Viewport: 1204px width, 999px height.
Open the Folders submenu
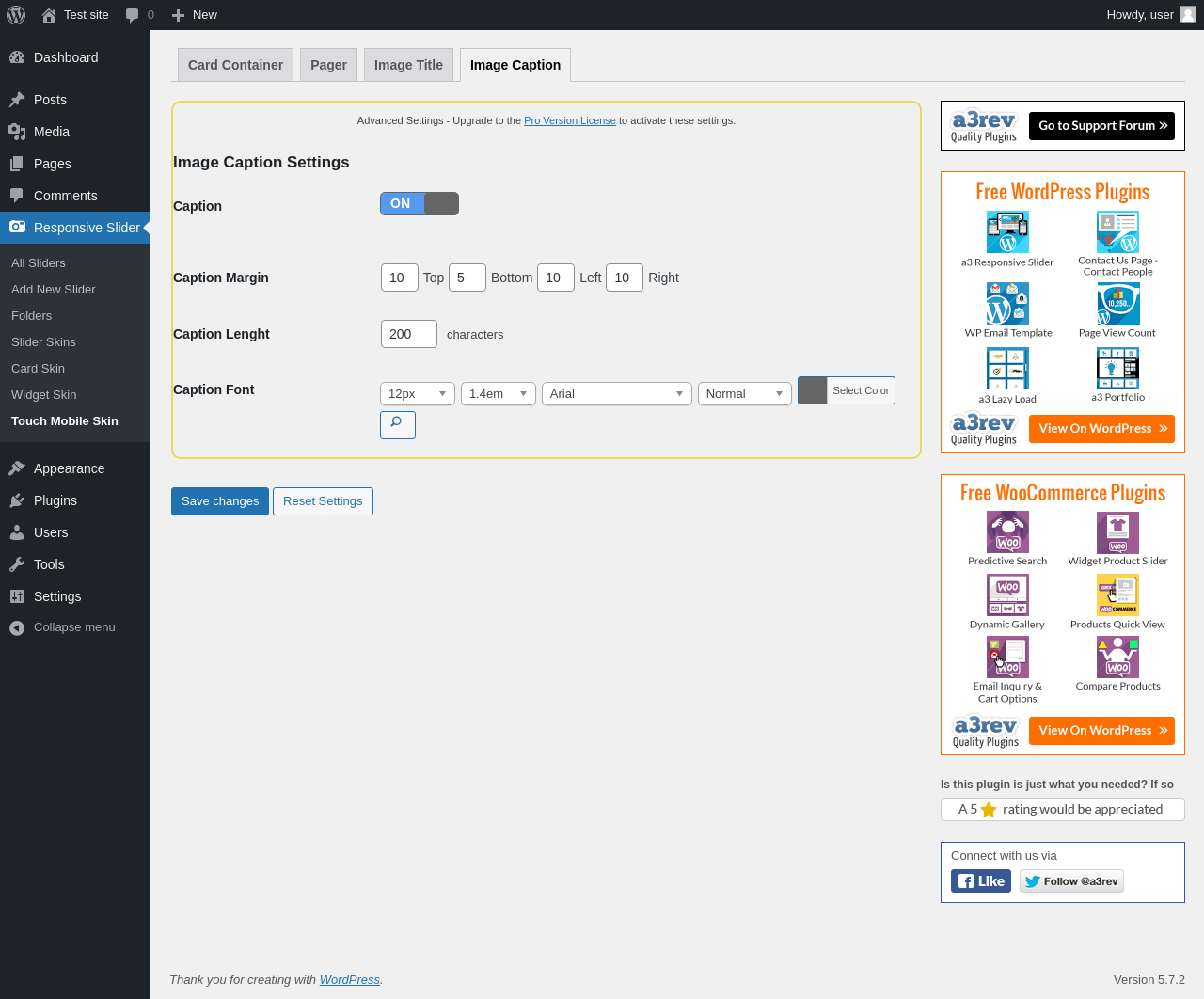point(32,316)
